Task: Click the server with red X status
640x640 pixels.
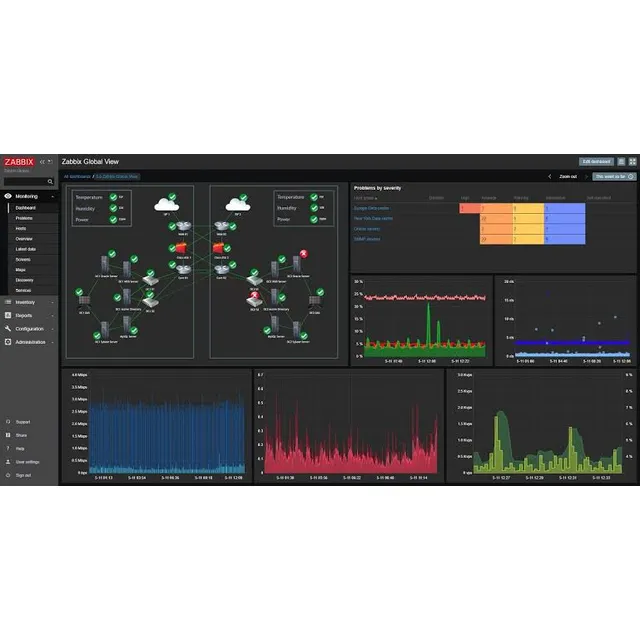Action: coord(297,263)
